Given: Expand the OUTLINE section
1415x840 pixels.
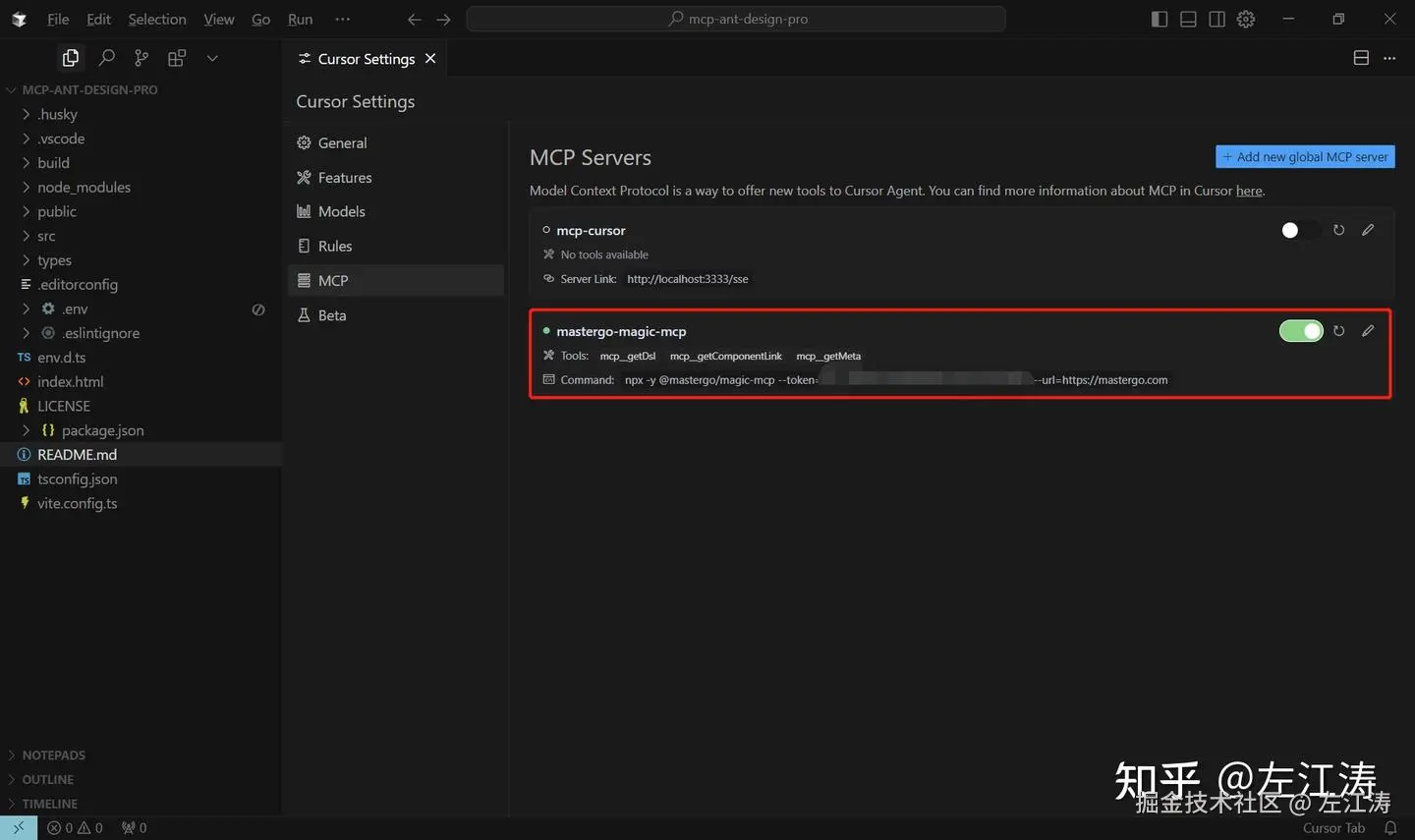Looking at the screenshot, I should pyautogui.click(x=47, y=779).
